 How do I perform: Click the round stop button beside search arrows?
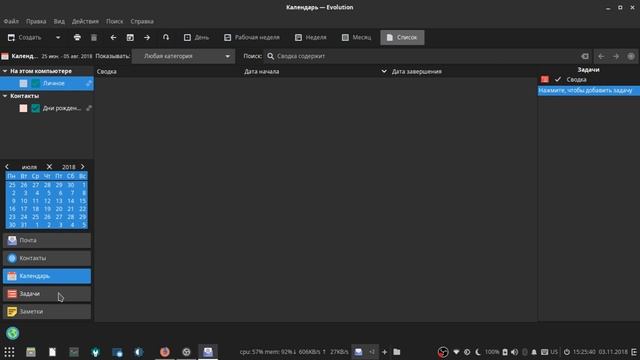[x=631, y=56]
